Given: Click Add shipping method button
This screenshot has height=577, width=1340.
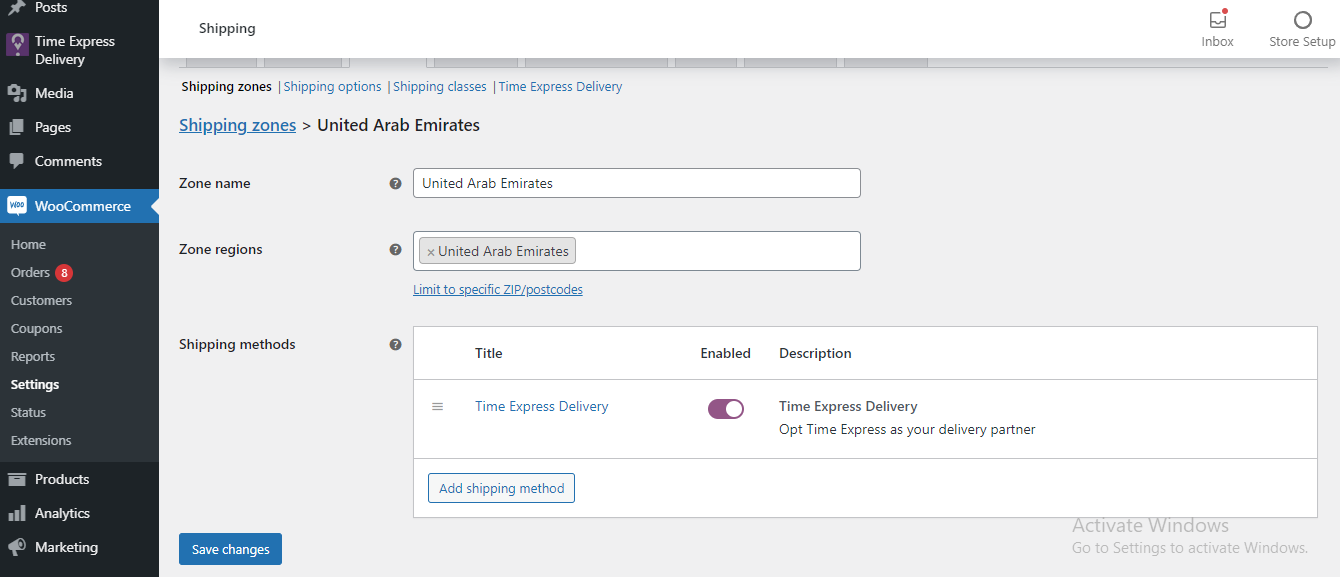Looking at the screenshot, I should point(501,488).
